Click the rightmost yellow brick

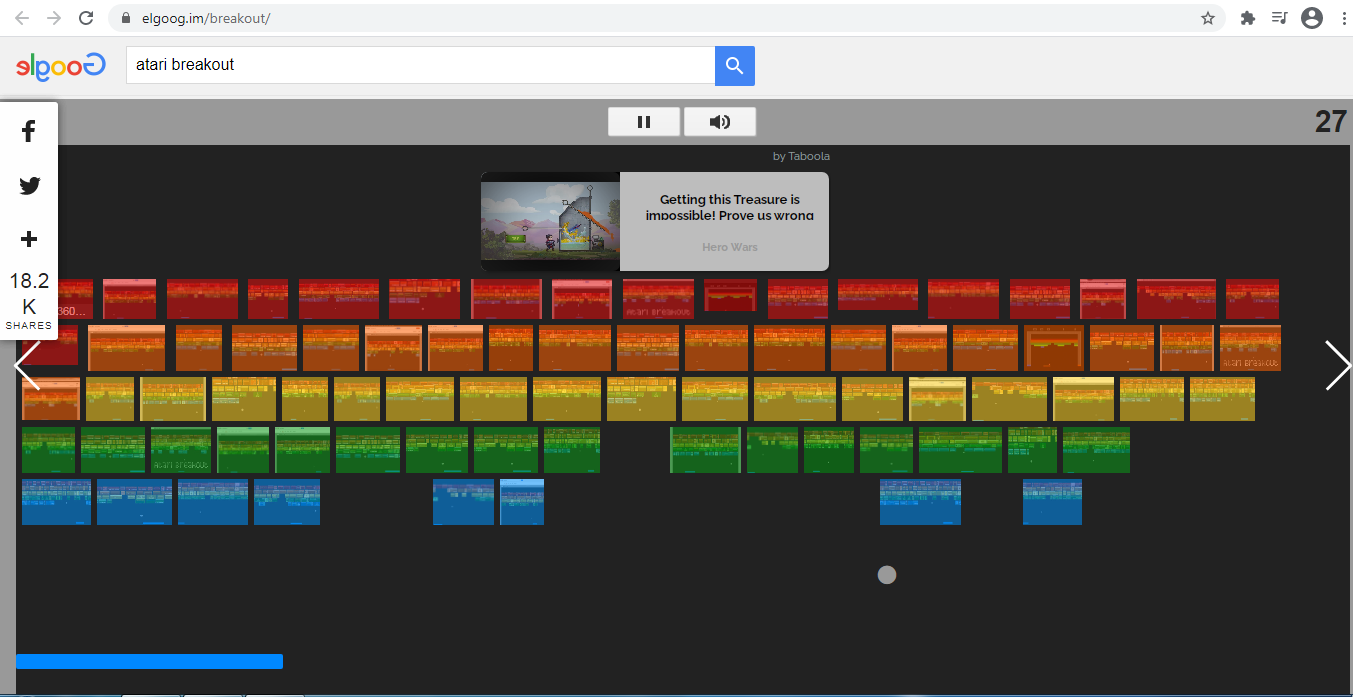(x=1222, y=399)
